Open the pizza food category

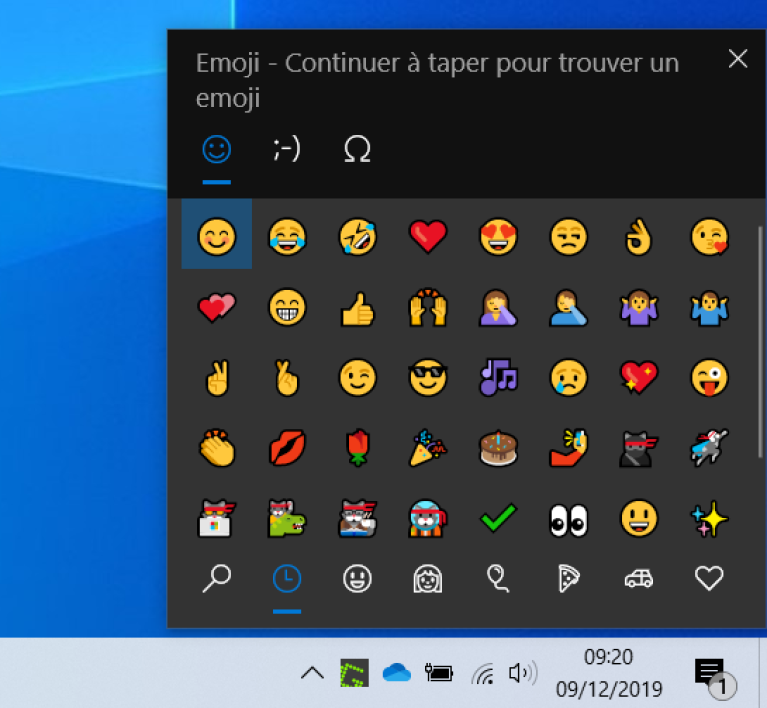(568, 578)
